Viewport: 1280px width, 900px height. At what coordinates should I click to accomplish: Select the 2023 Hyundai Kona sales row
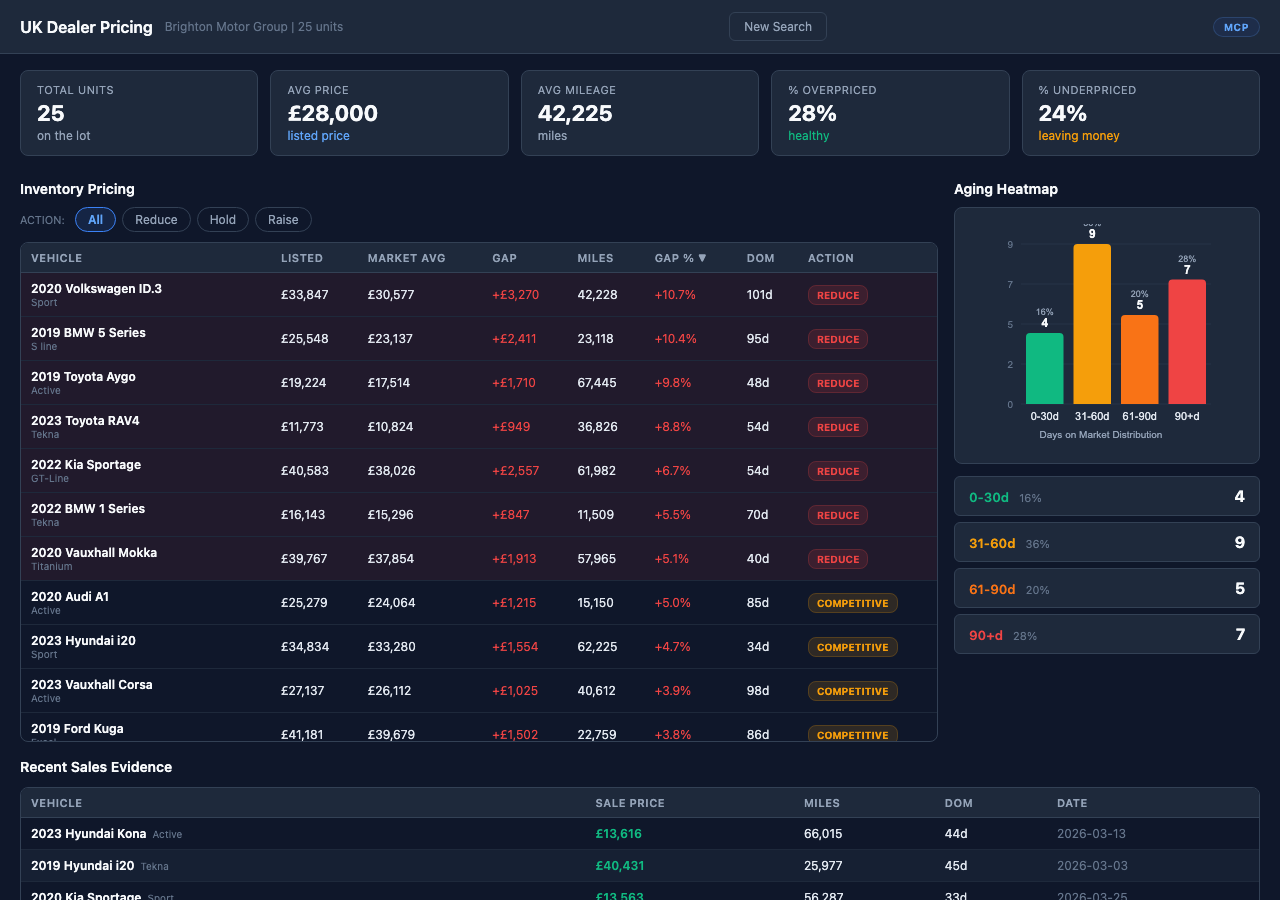click(640, 834)
